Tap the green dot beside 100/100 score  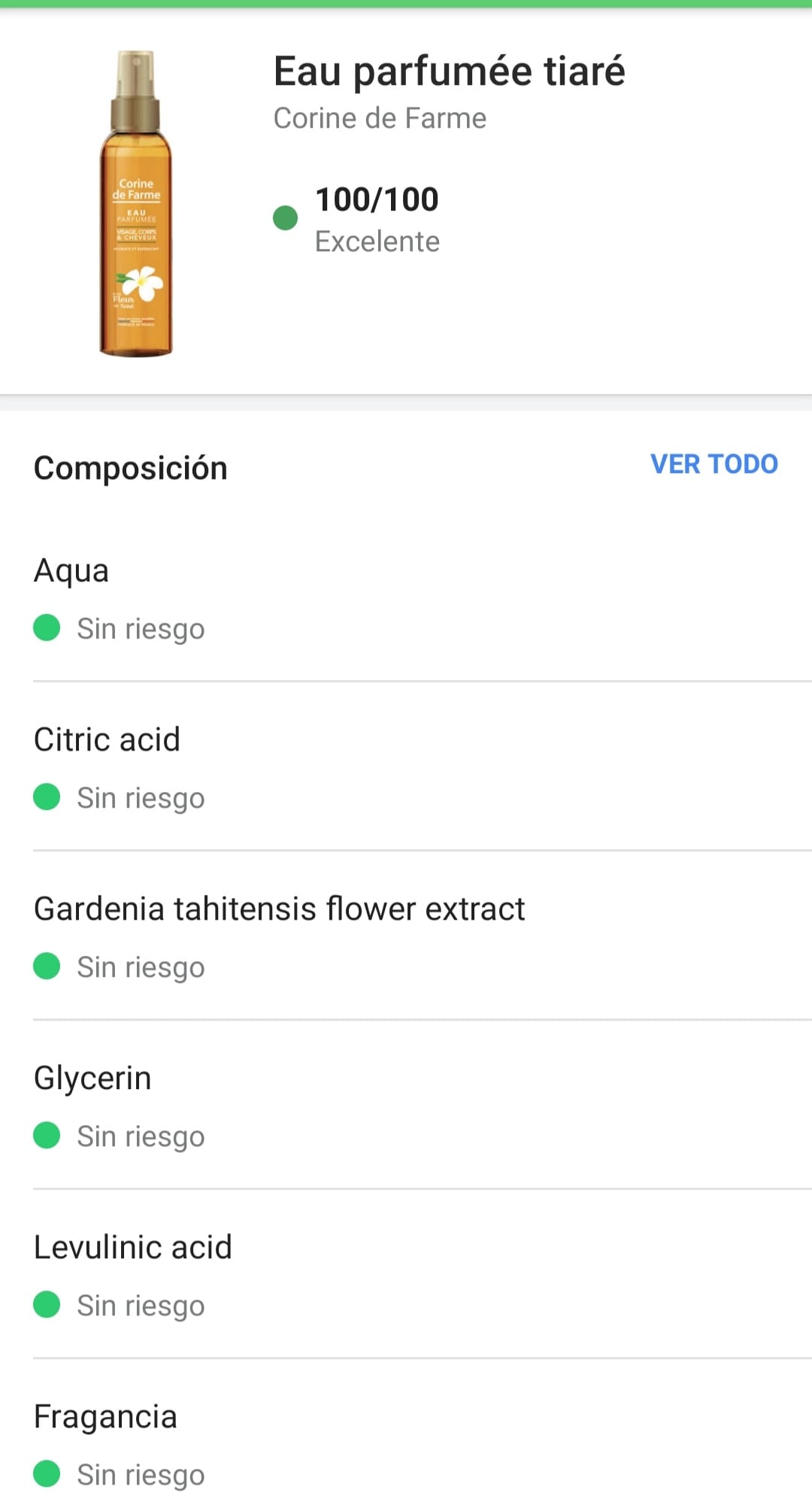pos(285,218)
